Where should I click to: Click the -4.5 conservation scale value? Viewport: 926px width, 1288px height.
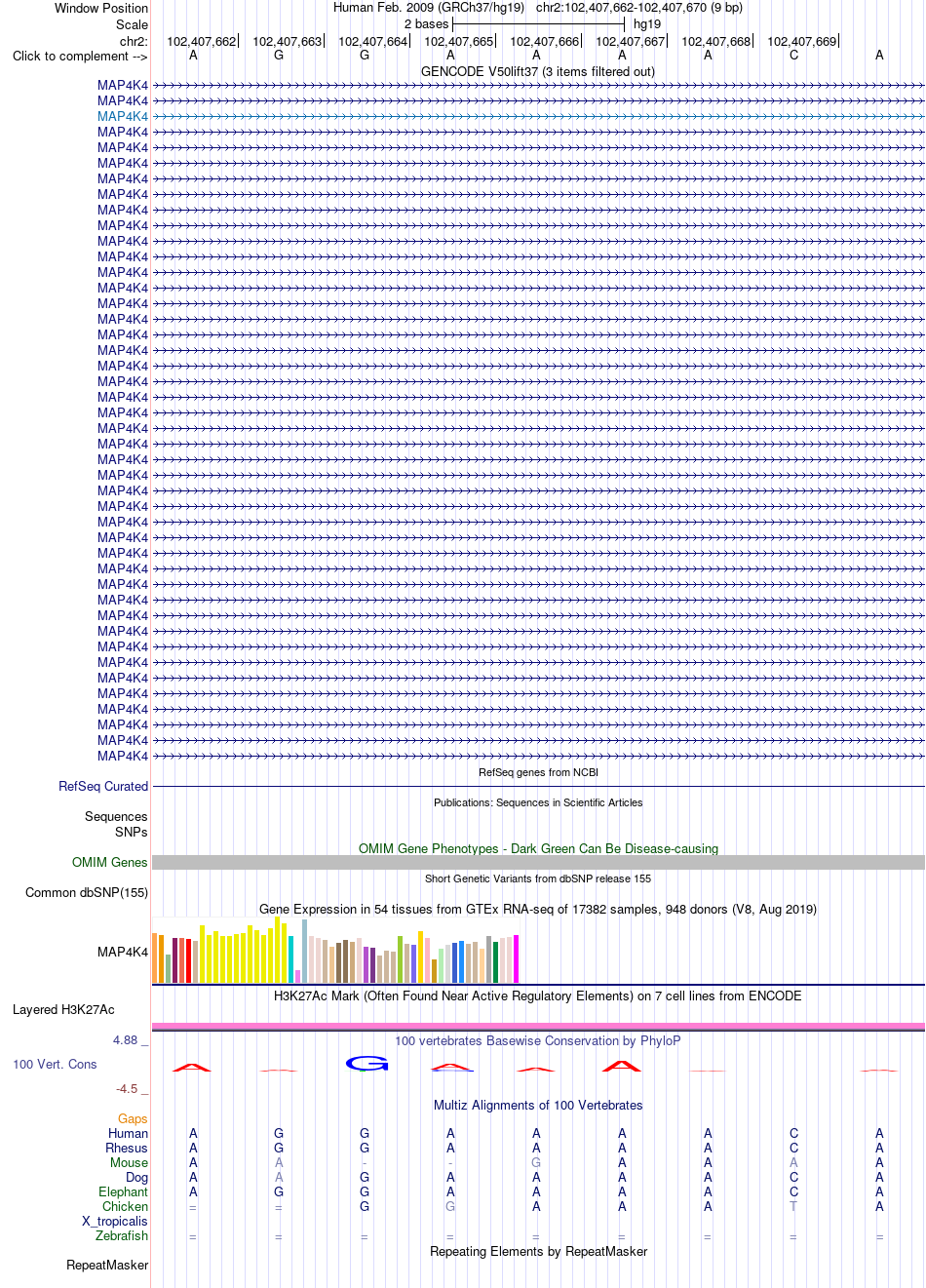click(127, 1089)
